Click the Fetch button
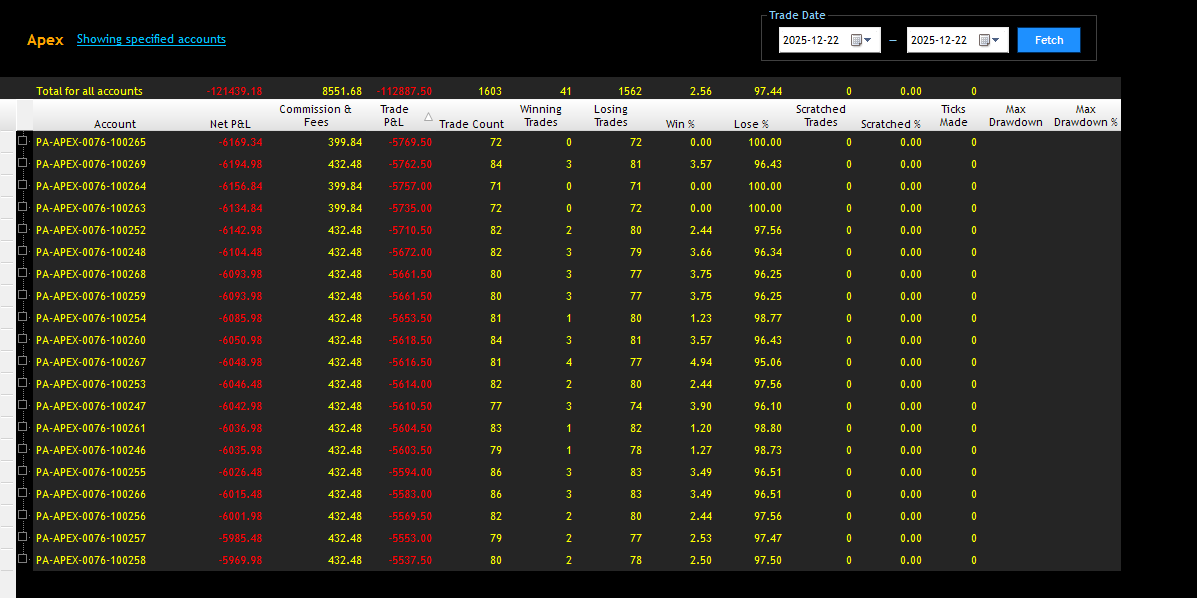The width and height of the screenshot is (1197, 598). [x=1049, y=40]
